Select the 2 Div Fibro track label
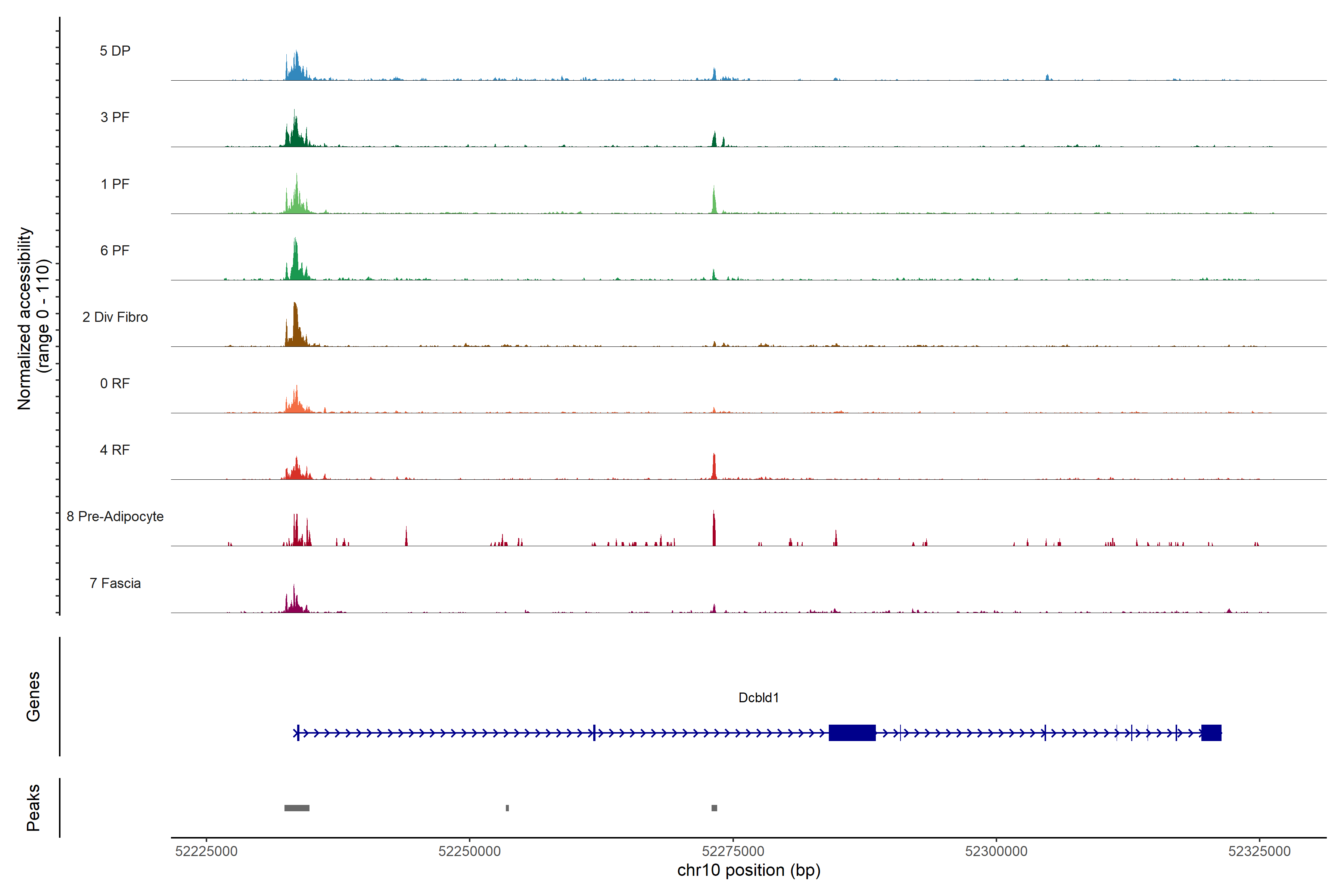 115,317
